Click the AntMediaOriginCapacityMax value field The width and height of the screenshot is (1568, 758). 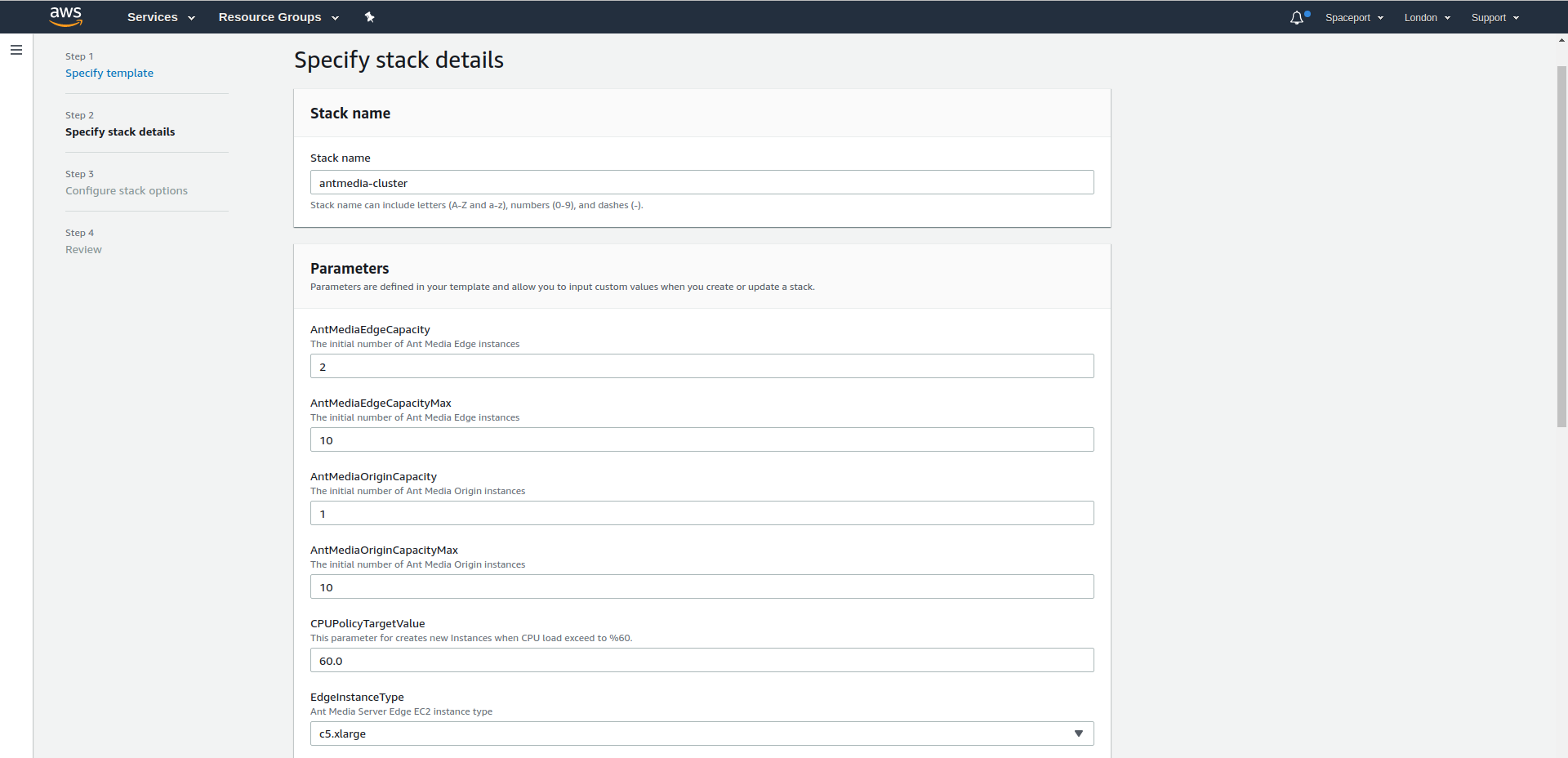702,586
